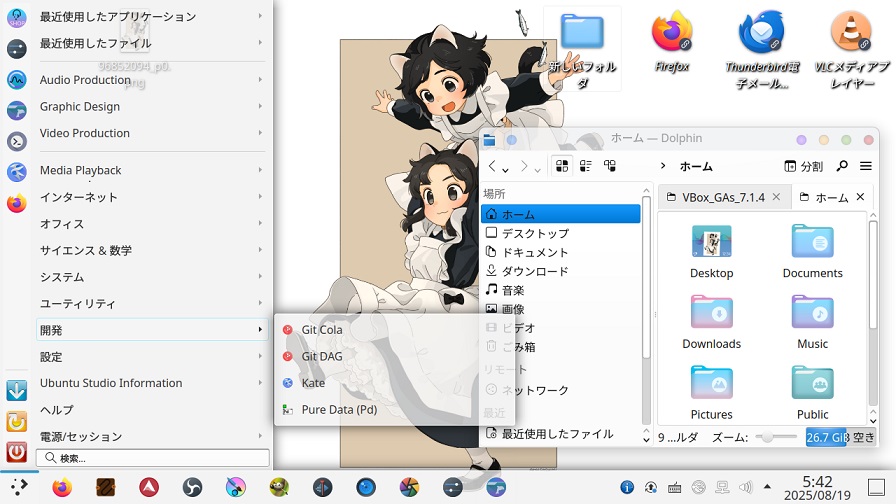Open the clock showing 5:42
Image resolution: width=896 pixels, height=504 pixels.
click(817, 487)
